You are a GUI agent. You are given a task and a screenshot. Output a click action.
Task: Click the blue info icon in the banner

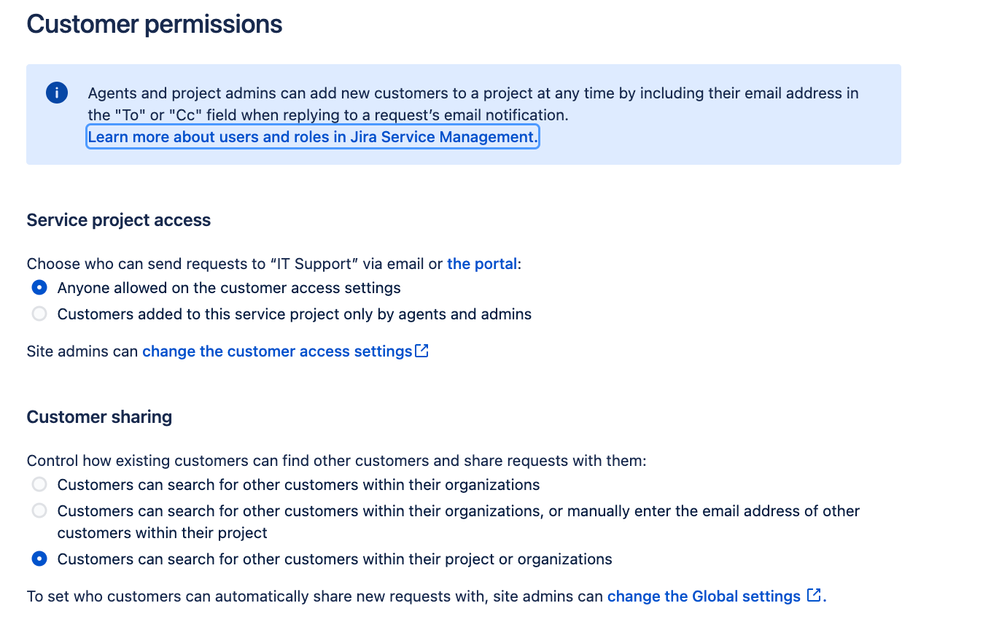point(57,93)
